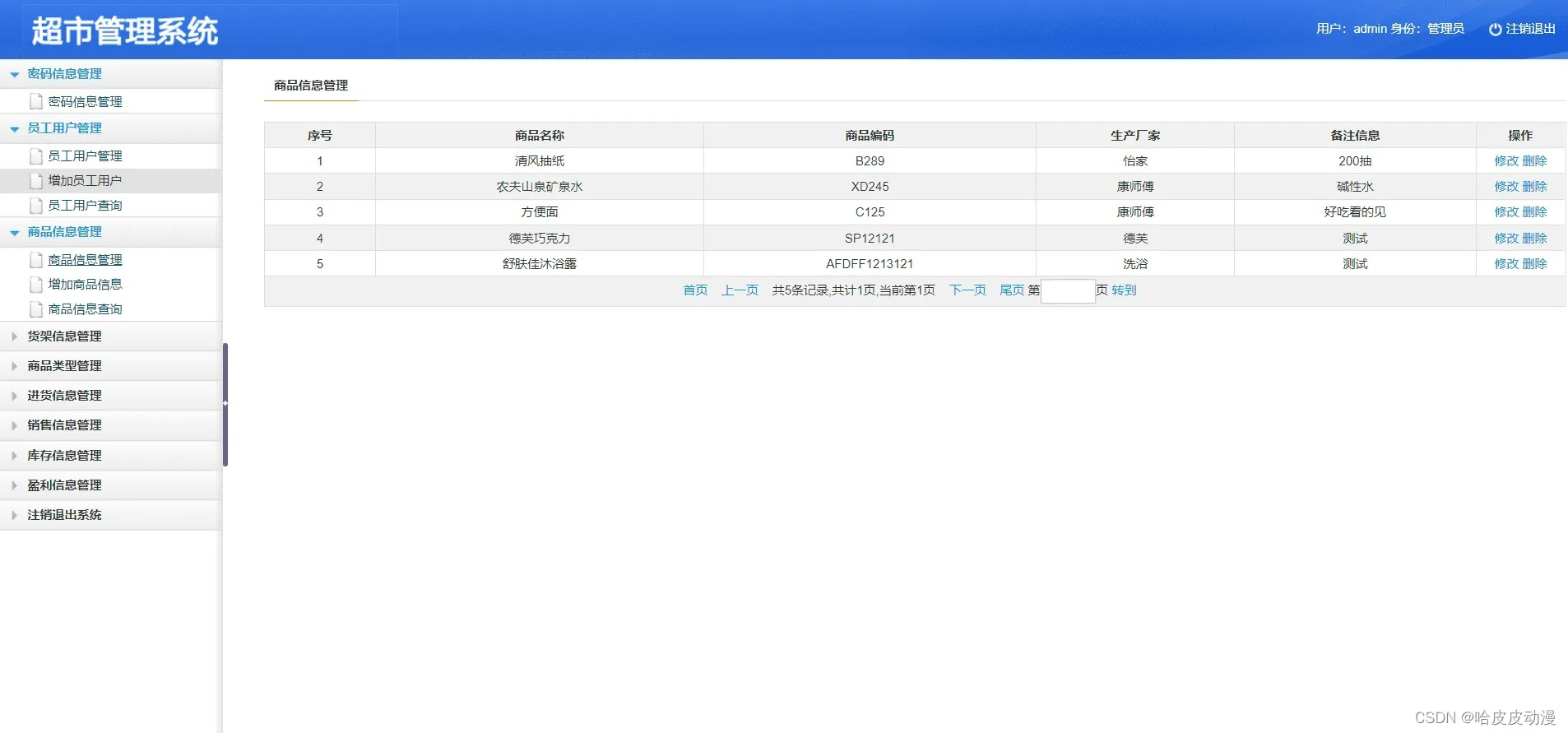
Task: Click the 盈利信息管理 section header
Action: click(x=110, y=485)
